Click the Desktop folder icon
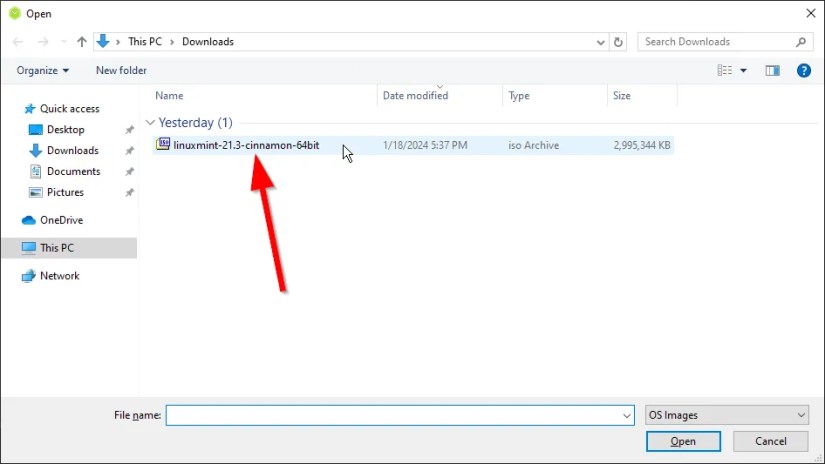The width and height of the screenshot is (825, 464). point(35,129)
